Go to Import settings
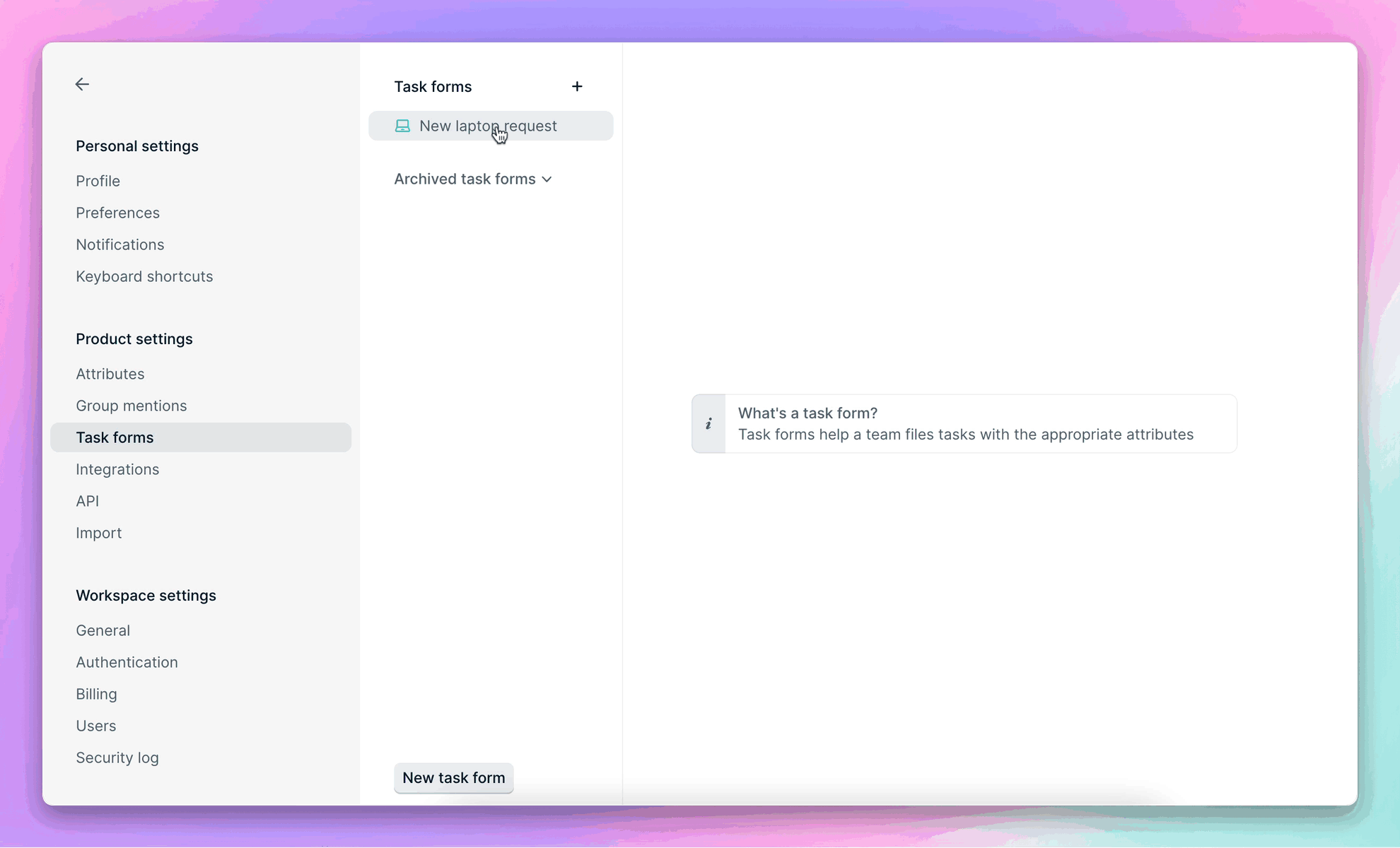1400x848 pixels. [x=99, y=533]
